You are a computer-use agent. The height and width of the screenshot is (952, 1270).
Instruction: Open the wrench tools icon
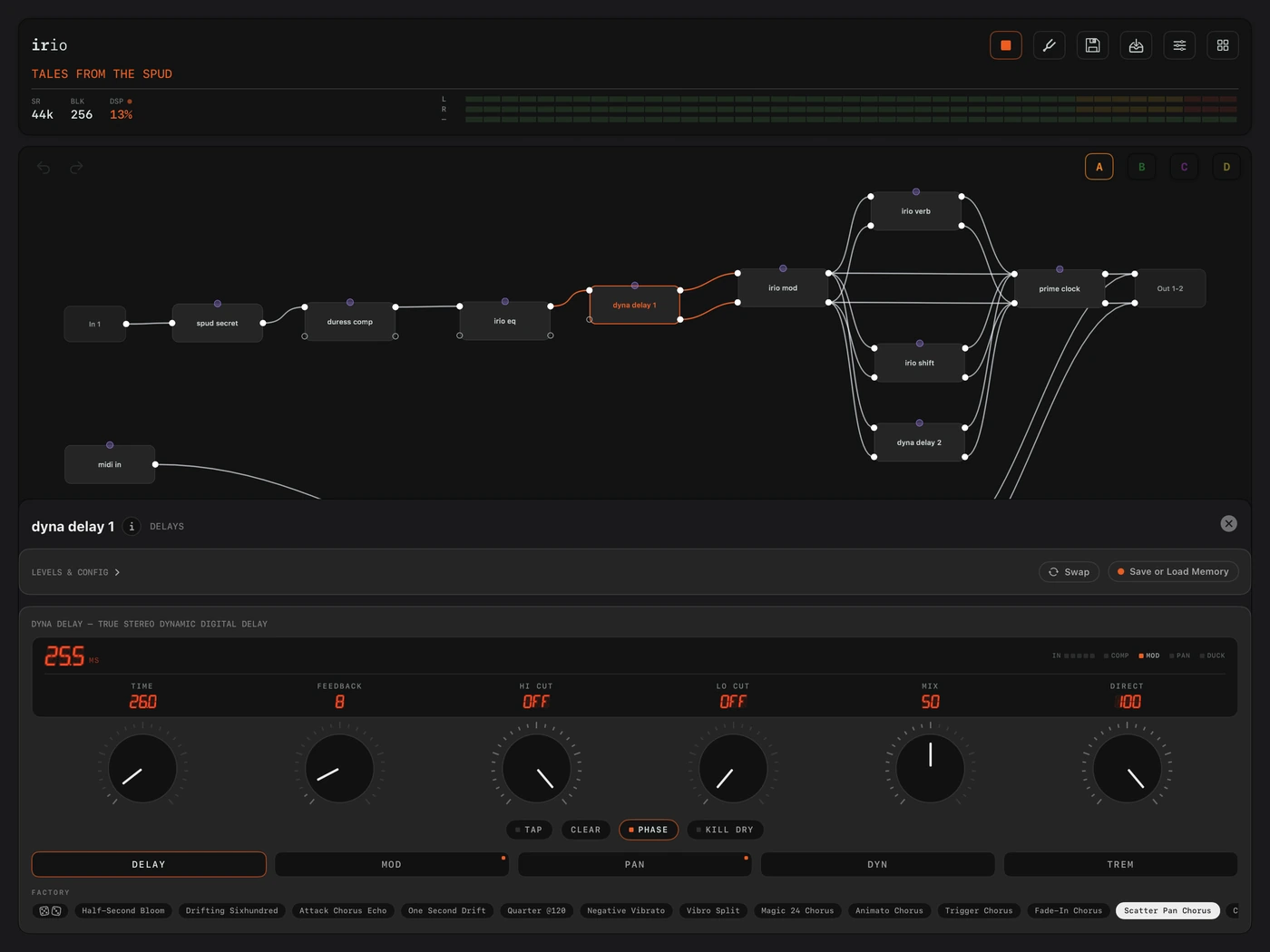pos(1049,45)
